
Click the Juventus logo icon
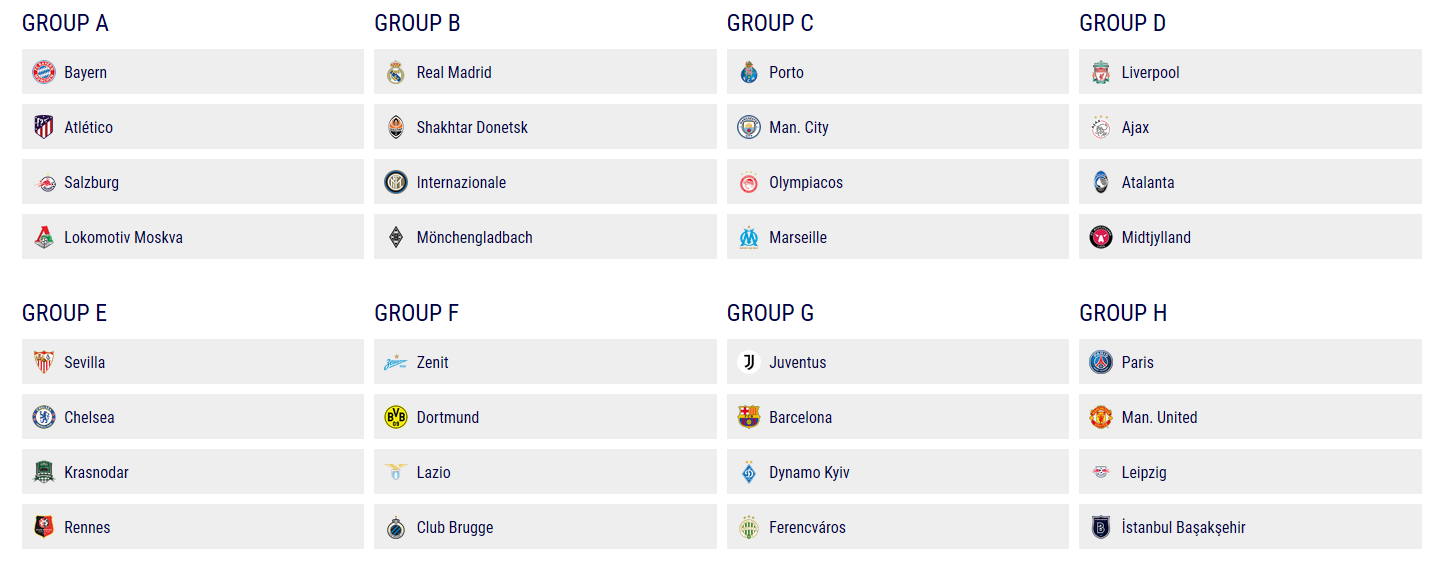click(749, 362)
